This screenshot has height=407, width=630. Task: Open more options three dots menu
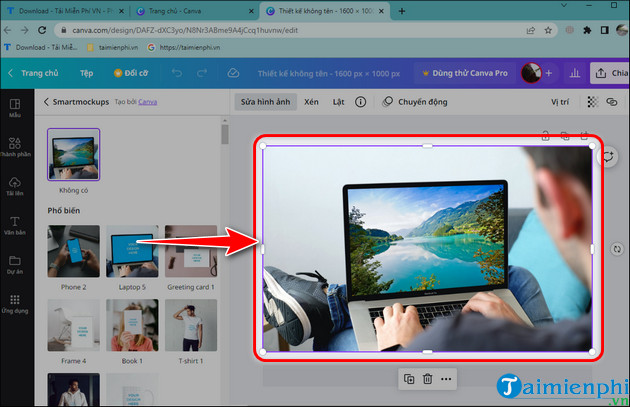point(446,379)
